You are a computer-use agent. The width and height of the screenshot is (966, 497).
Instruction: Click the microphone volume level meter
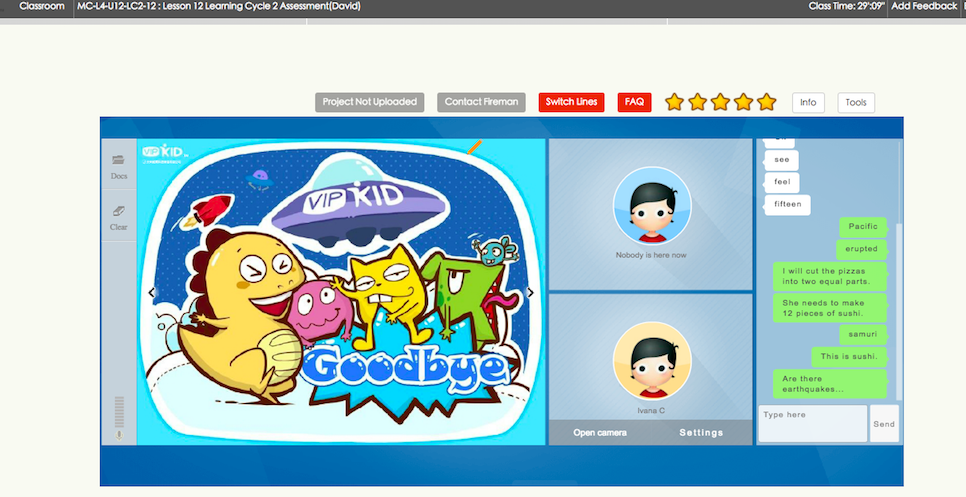tap(120, 412)
